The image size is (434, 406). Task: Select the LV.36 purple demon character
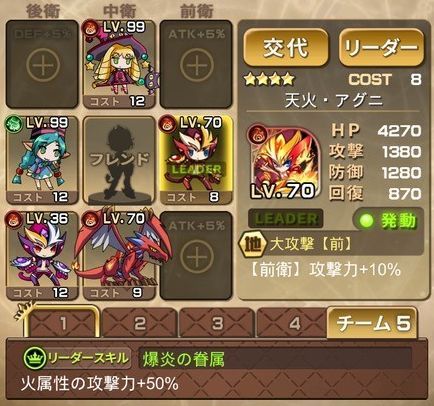[42, 256]
